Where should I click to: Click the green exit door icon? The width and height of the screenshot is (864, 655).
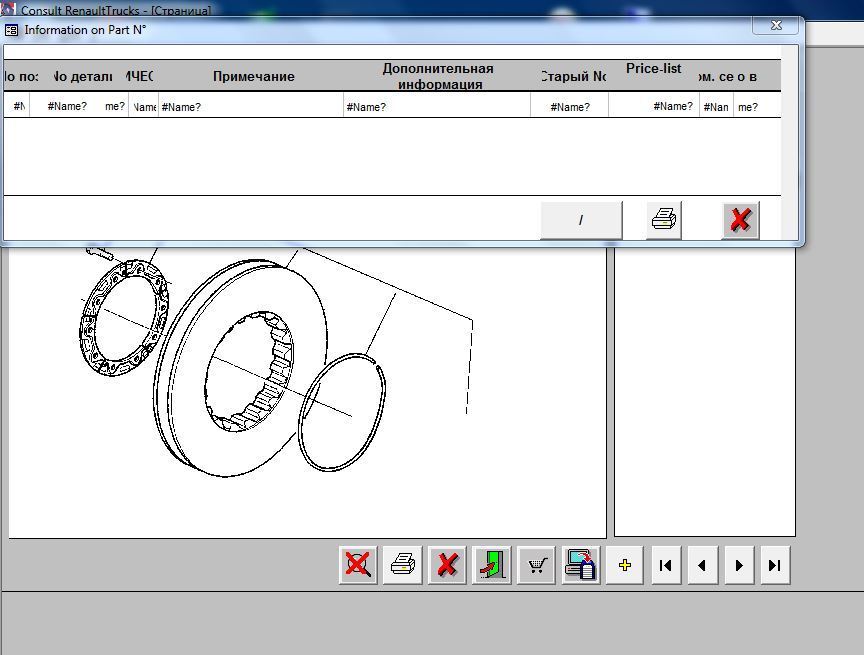[492, 565]
